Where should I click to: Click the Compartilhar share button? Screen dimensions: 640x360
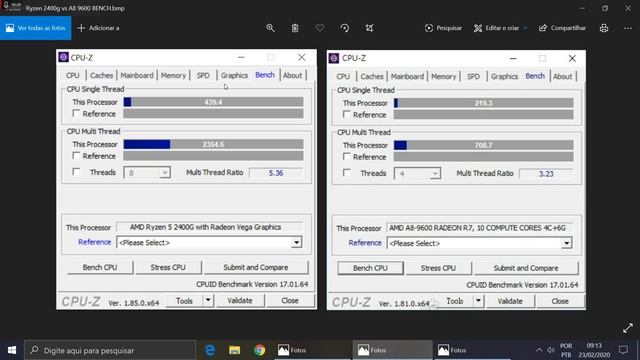(562, 28)
